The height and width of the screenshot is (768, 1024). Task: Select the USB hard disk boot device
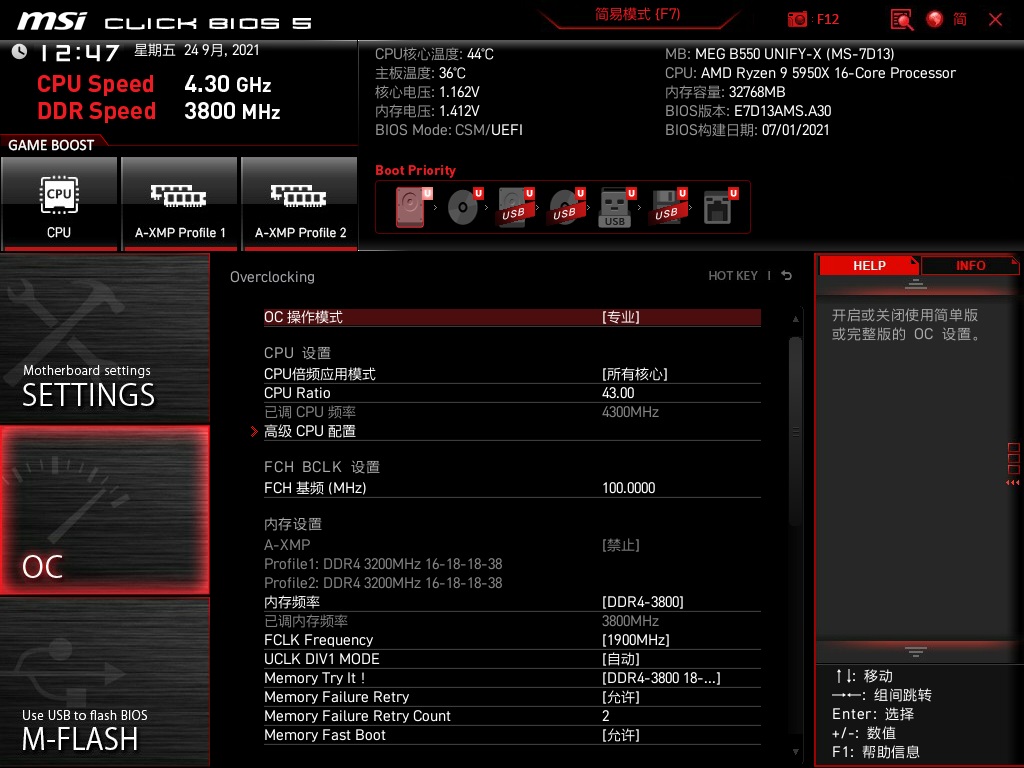515,207
